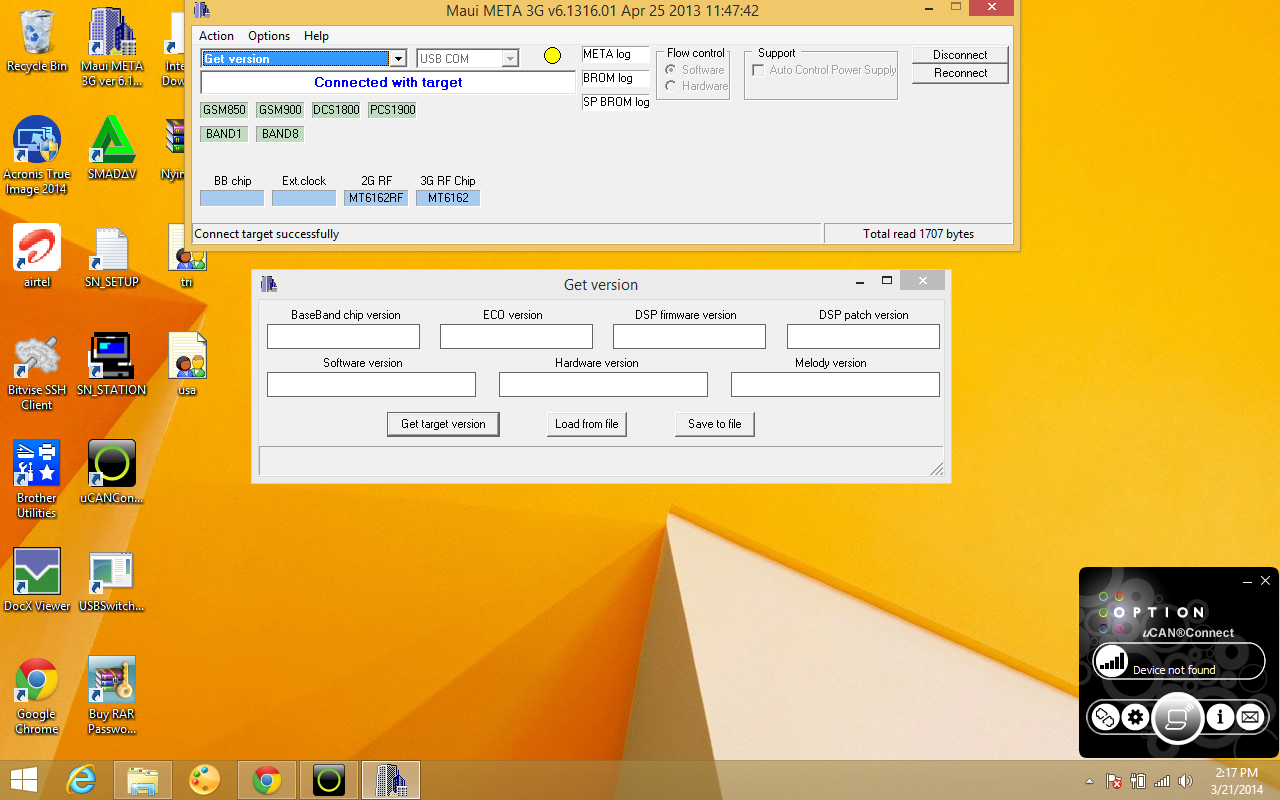Open the email contact icon in uCAN Connect

[1250, 718]
